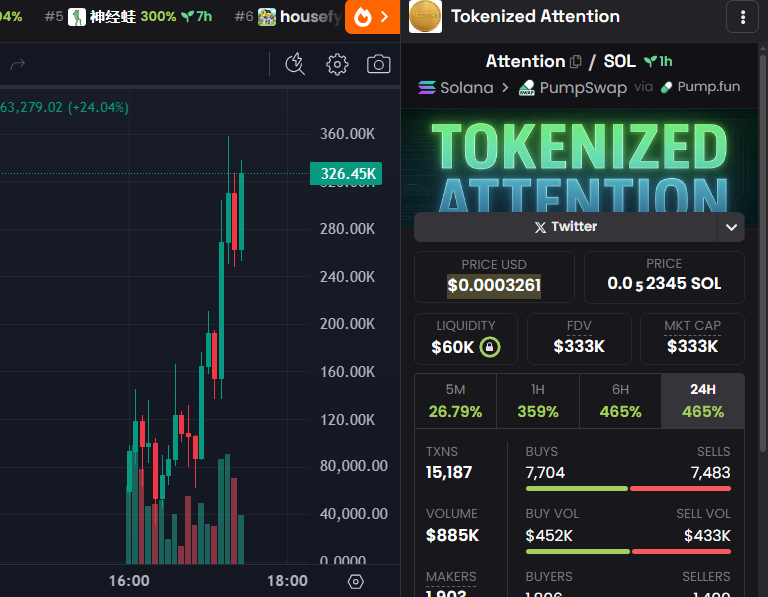The image size is (768, 597).
Task: Select the 6H timeframe tab
Action: [x=620, y=401]
